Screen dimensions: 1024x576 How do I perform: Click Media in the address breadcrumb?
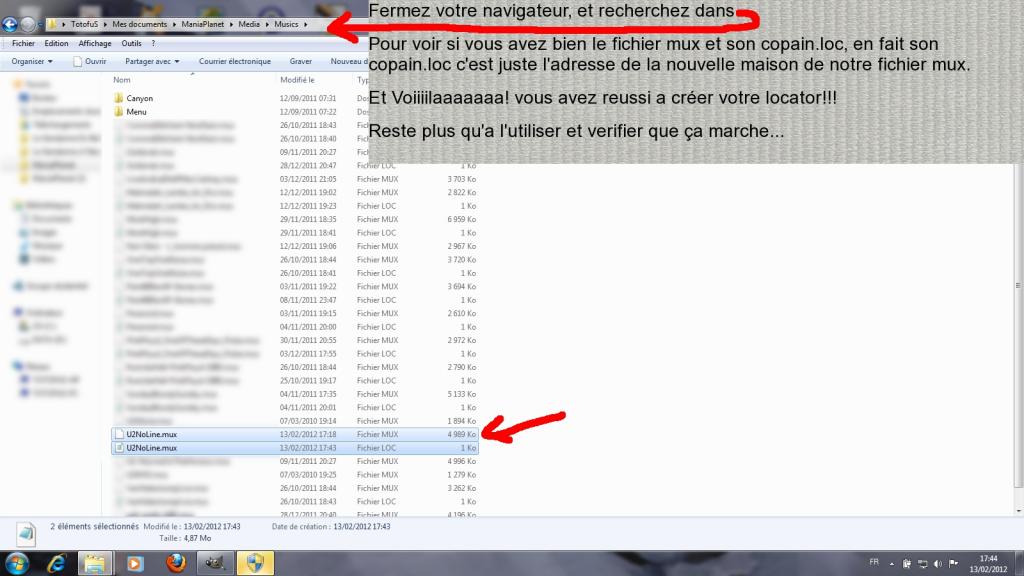click(249, 24)
